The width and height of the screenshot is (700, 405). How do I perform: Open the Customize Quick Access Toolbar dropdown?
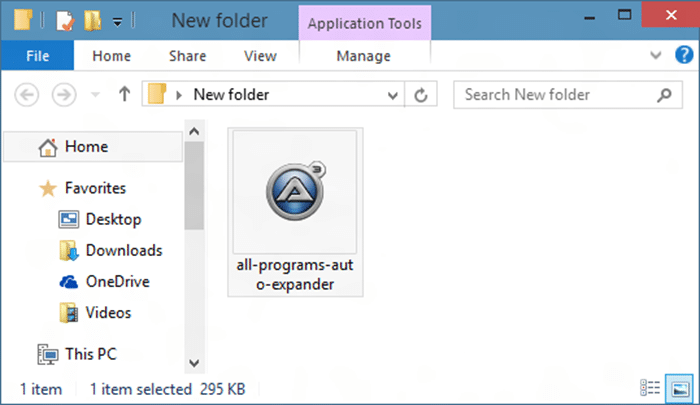pos(117,22)
